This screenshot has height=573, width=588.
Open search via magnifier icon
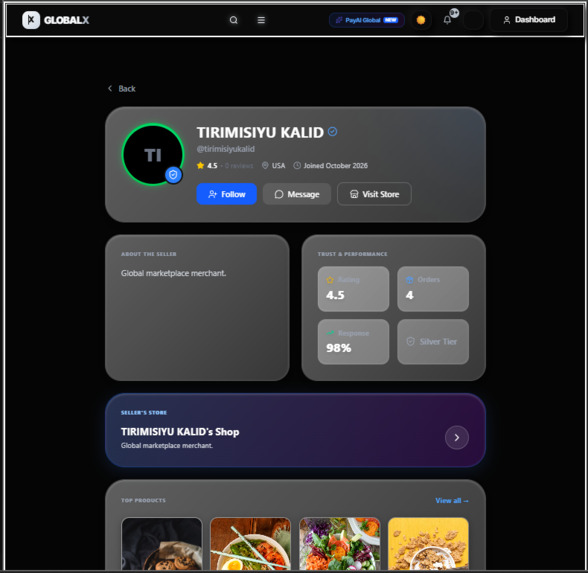[x=234, y=20]
